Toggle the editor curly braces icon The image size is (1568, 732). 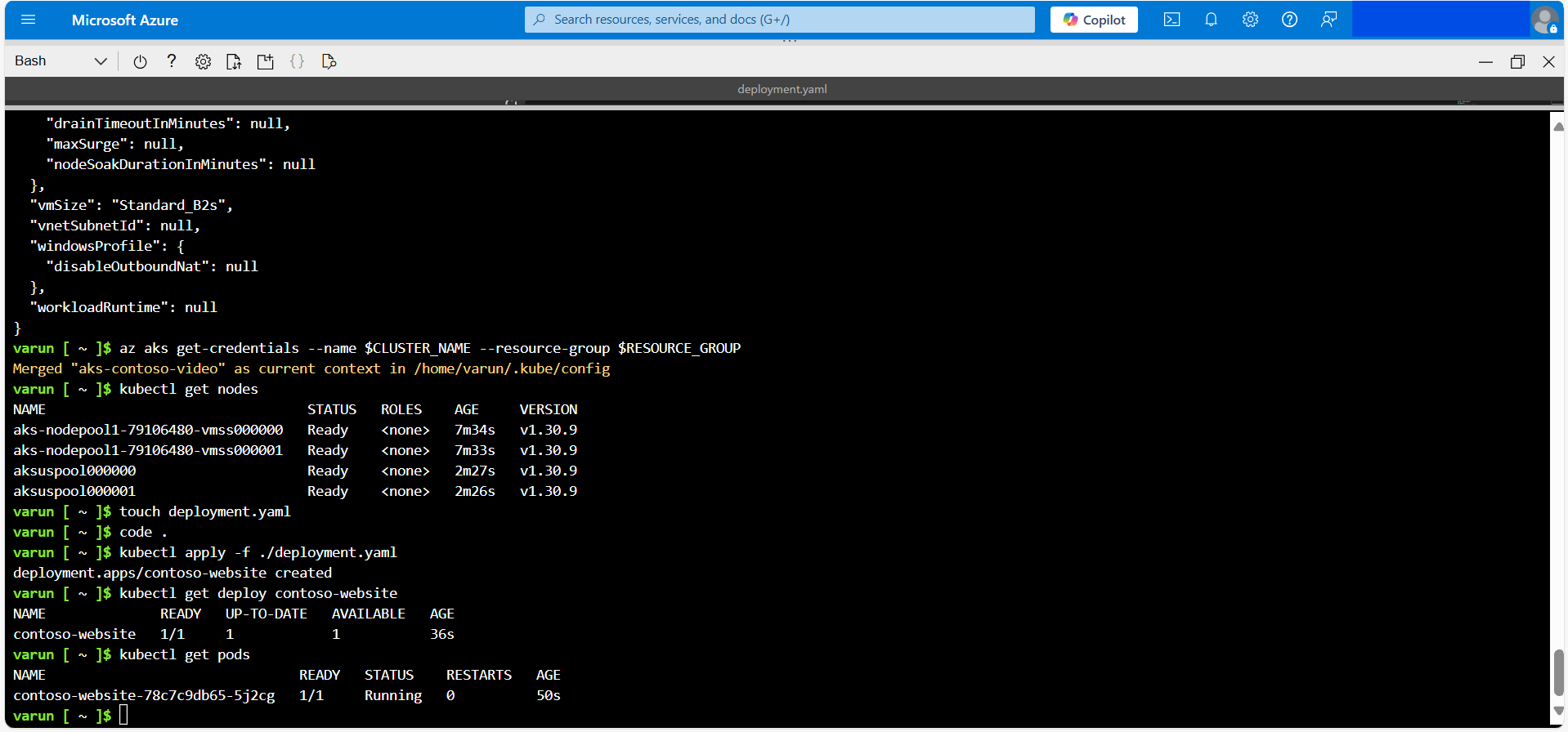(297, 61)
